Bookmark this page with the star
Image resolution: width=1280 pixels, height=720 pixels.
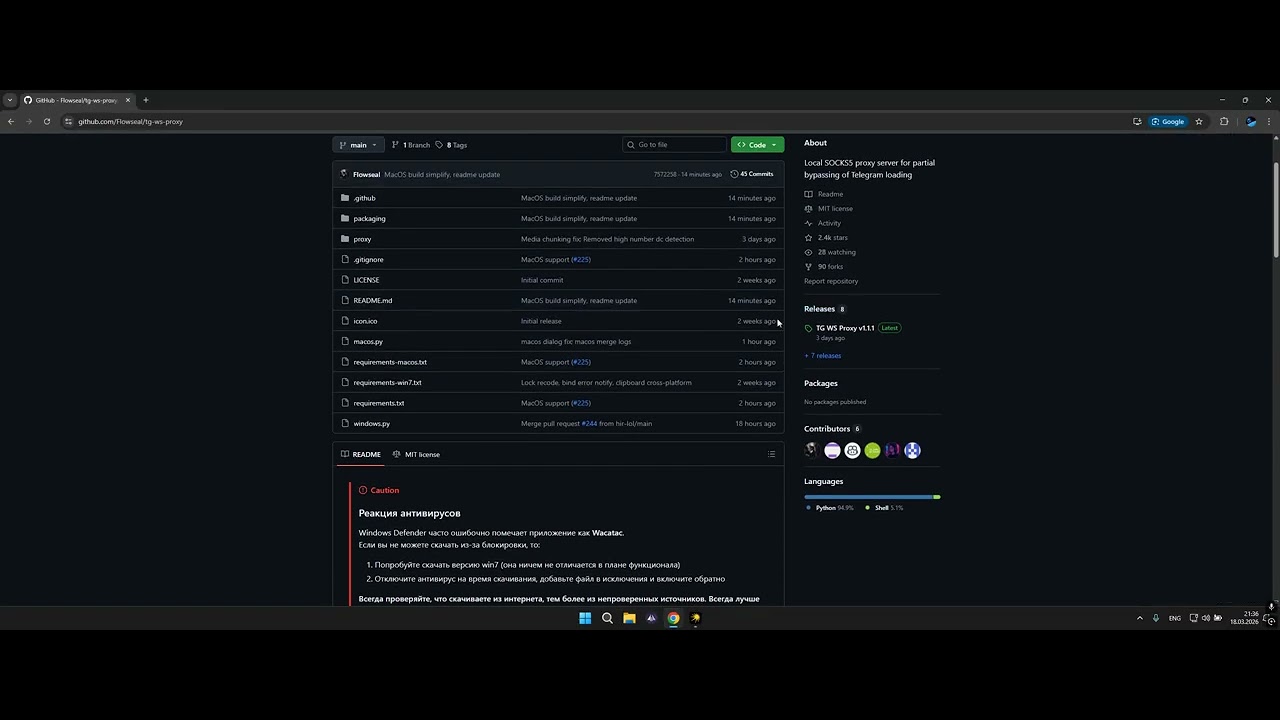[1199, 122]
